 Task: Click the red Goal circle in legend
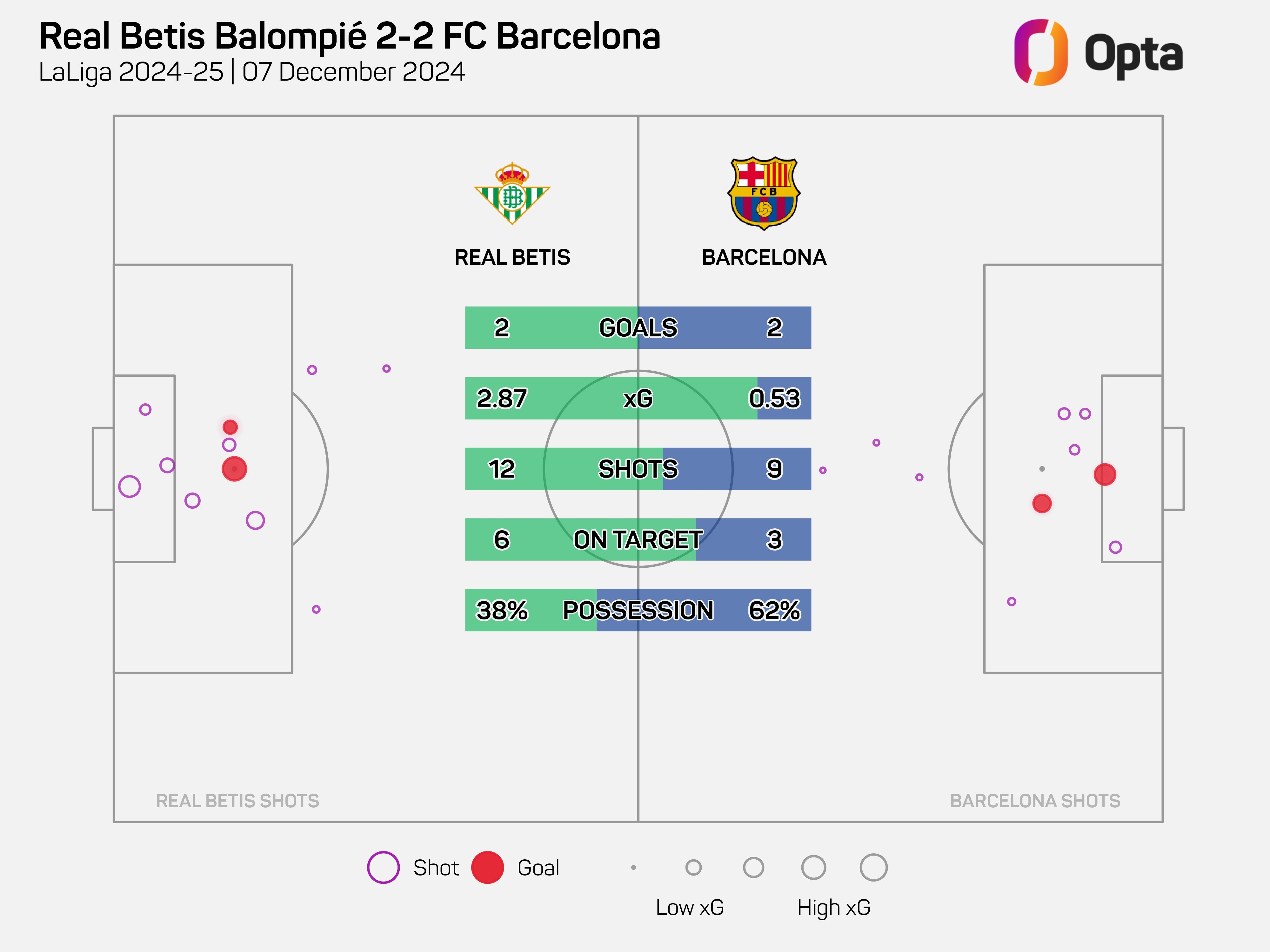(x=487, y=867)
